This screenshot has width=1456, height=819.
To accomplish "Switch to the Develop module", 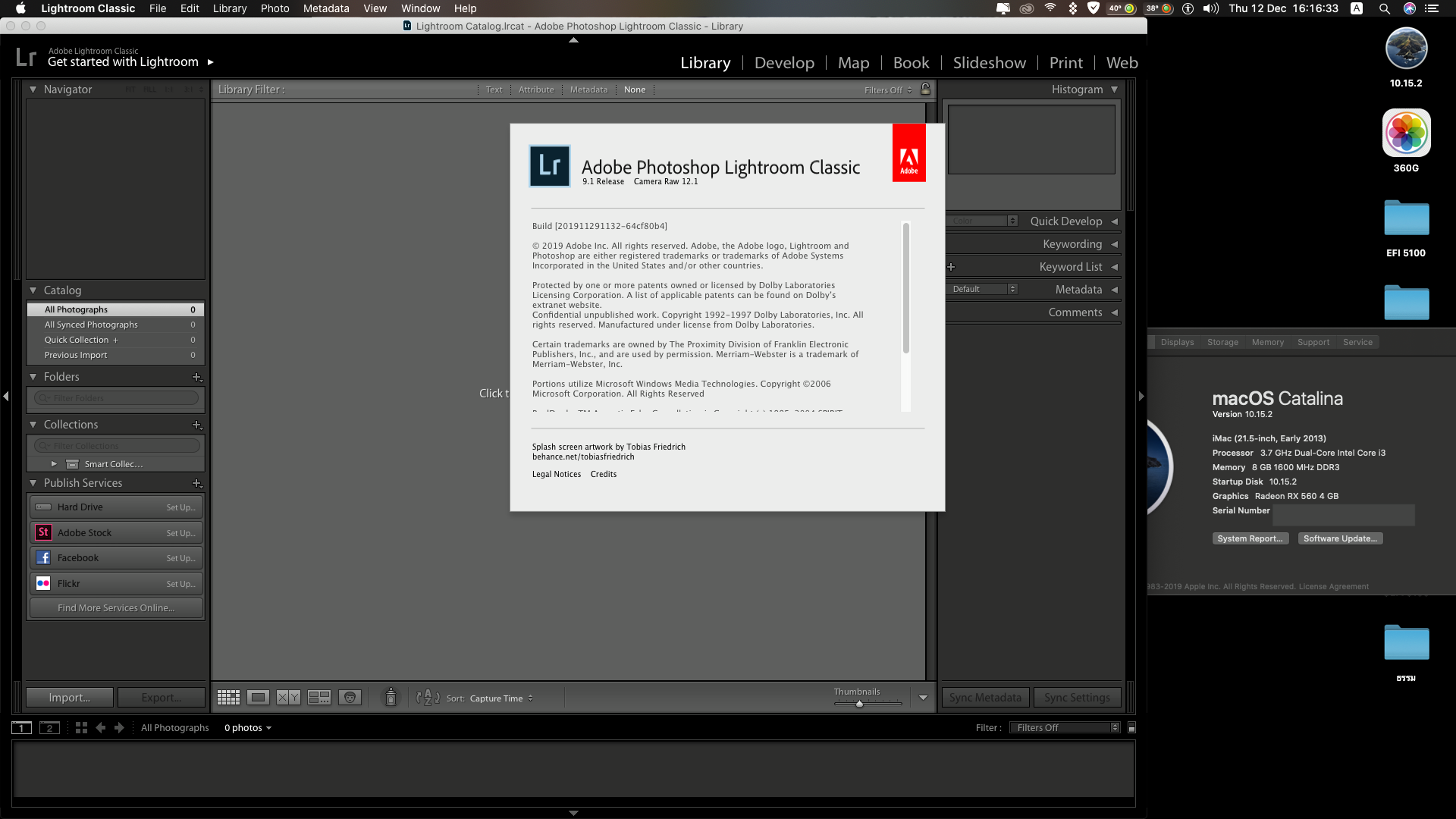I will point(784,63).
